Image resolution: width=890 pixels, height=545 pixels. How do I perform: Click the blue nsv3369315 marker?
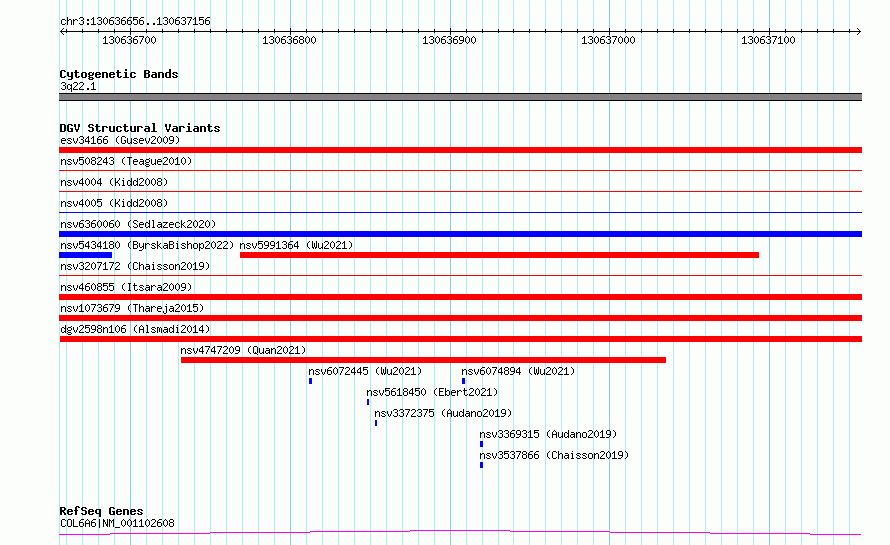[481, 444]
